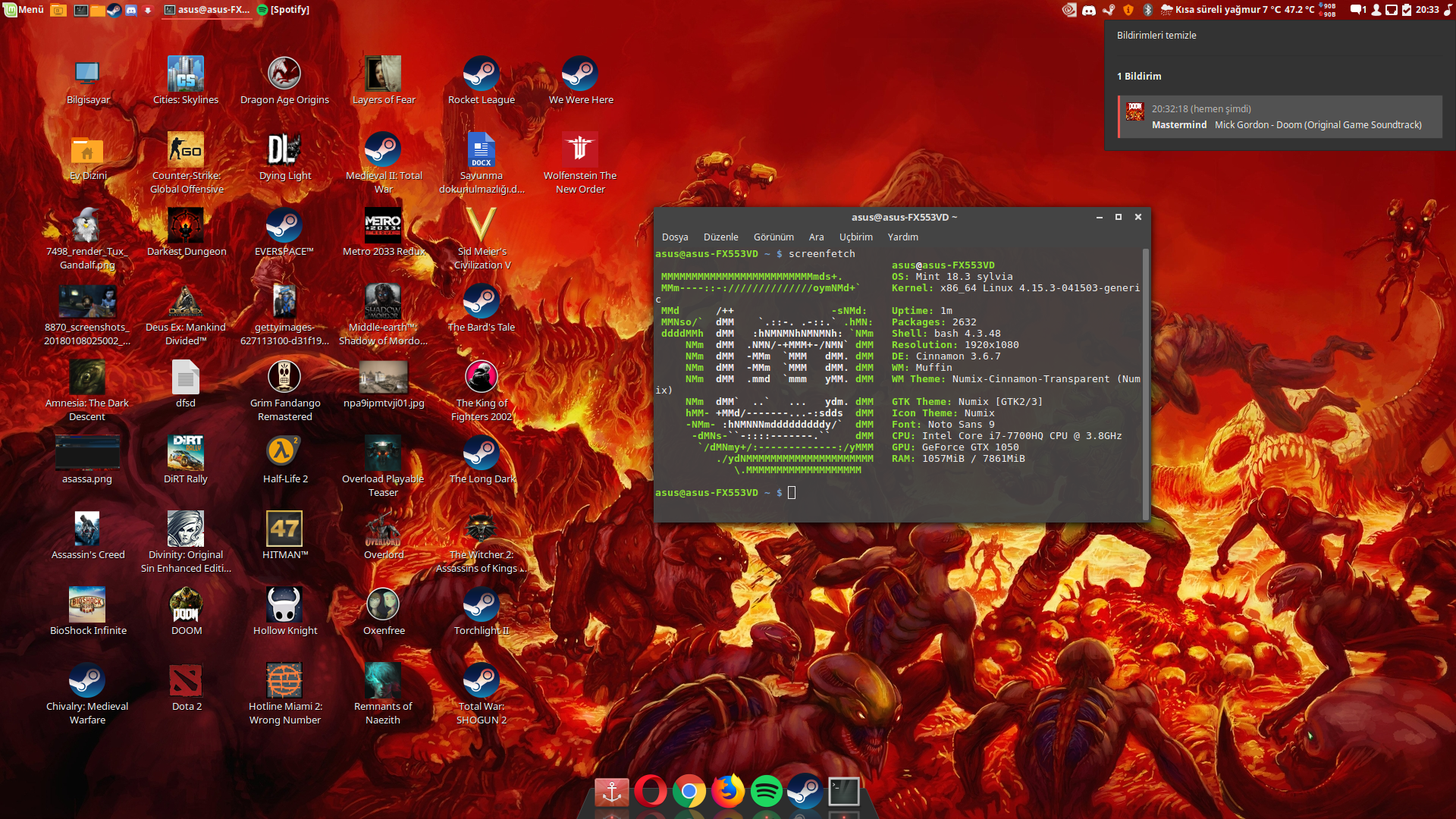
Task: Select Layers of Fear desktop icon
Action: coord(384,81)
